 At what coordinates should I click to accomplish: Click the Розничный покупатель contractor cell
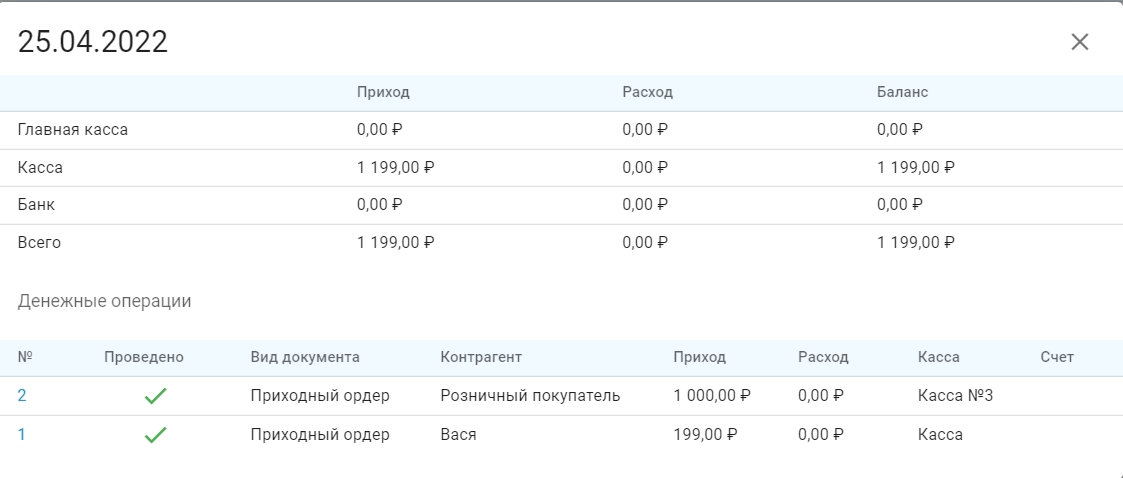pos(530,396)
